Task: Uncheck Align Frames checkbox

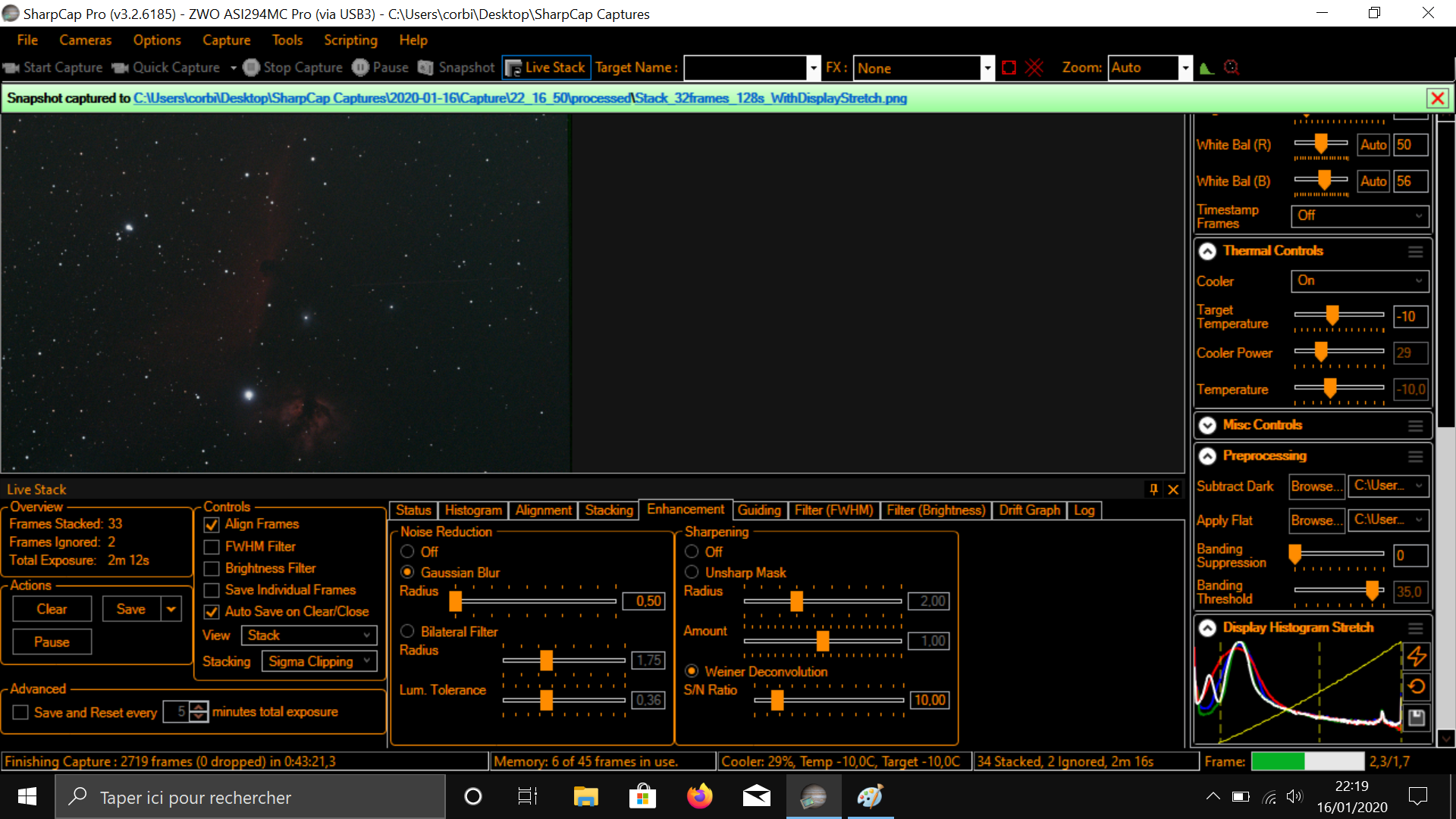Action: pyautogui.click(x=212, y=525)
